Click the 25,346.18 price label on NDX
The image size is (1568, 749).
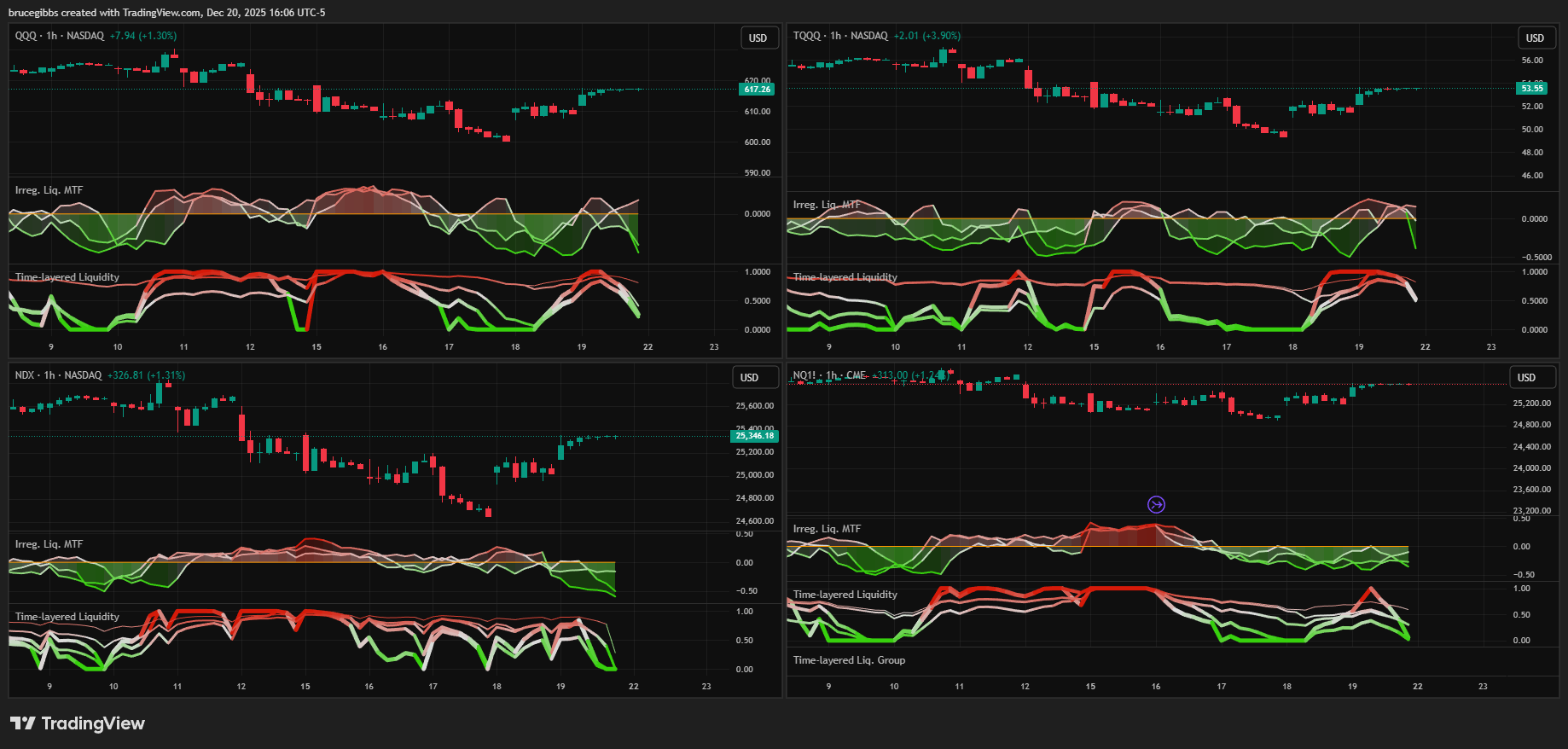[x=754, y=436]
